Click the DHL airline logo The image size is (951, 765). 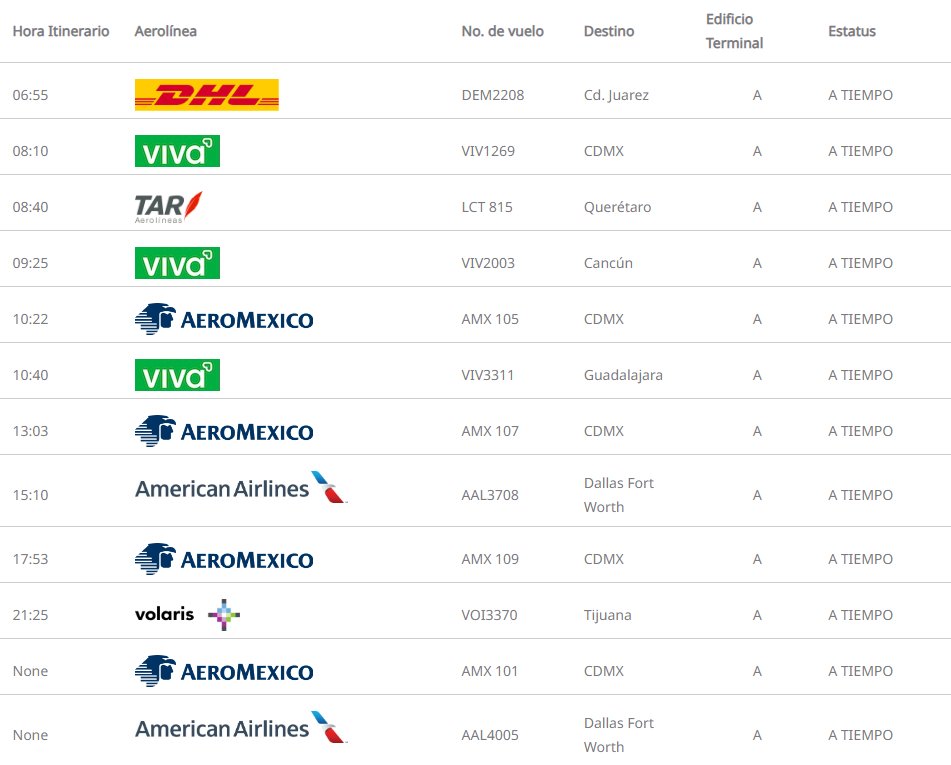[x=206, y=95]
